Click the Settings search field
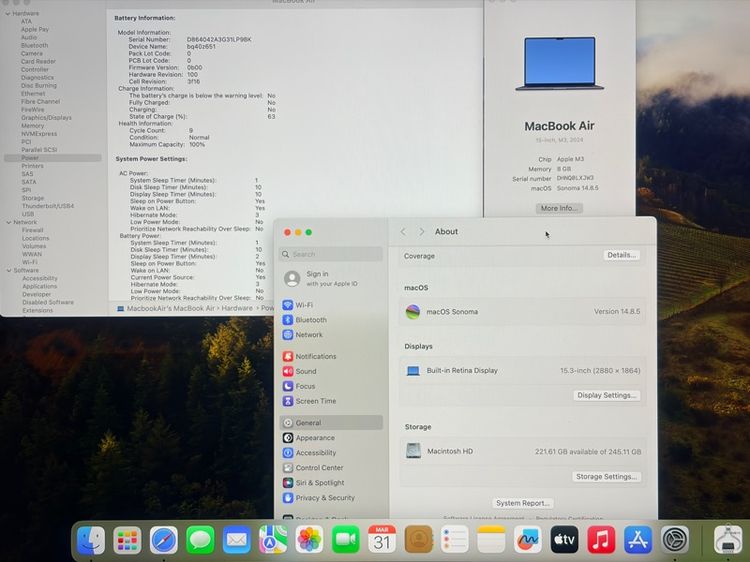The image size is (750, 562). pyautogui.click(x=331, y=254)
